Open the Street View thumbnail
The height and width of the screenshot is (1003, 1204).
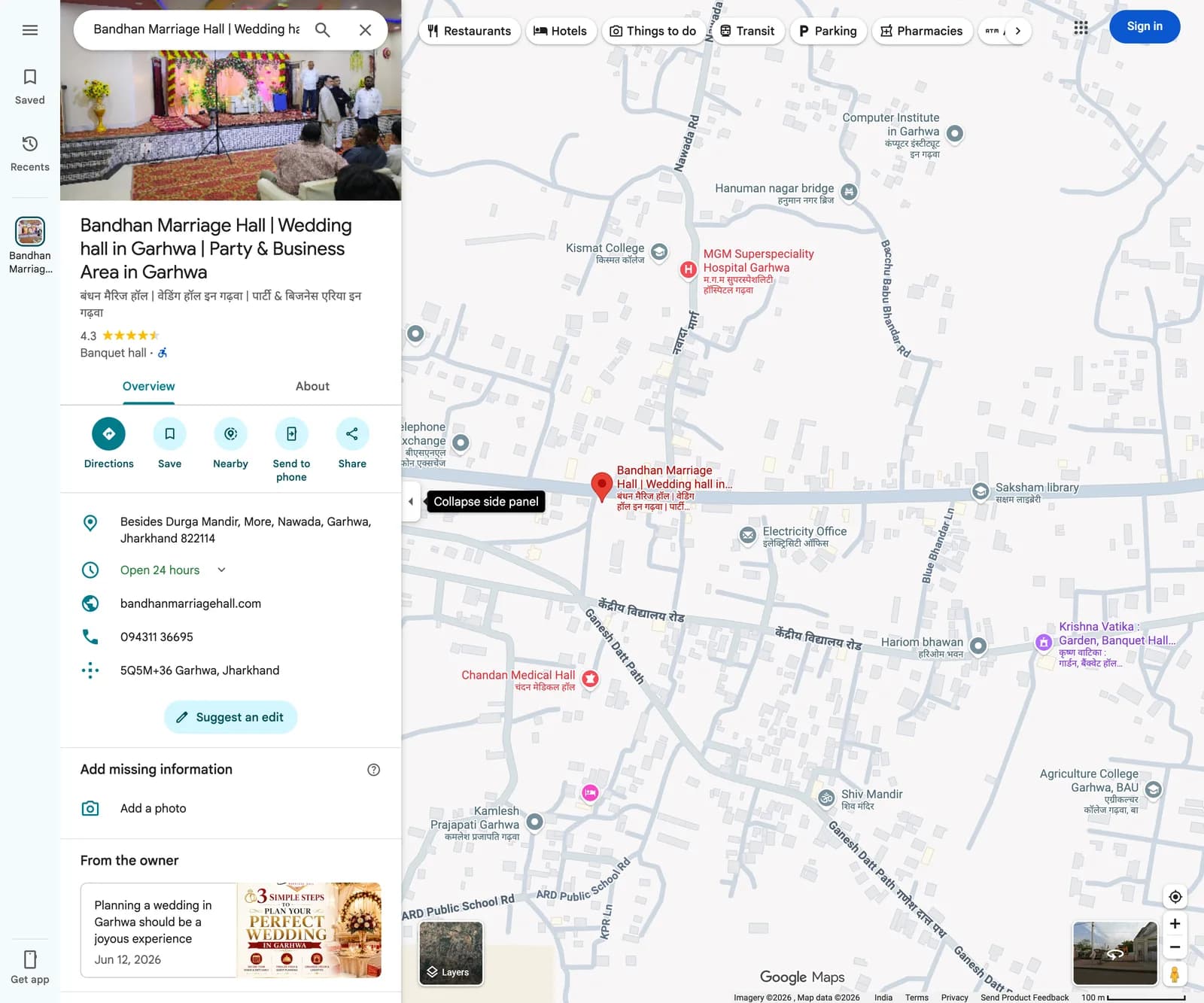[1115, 953]
